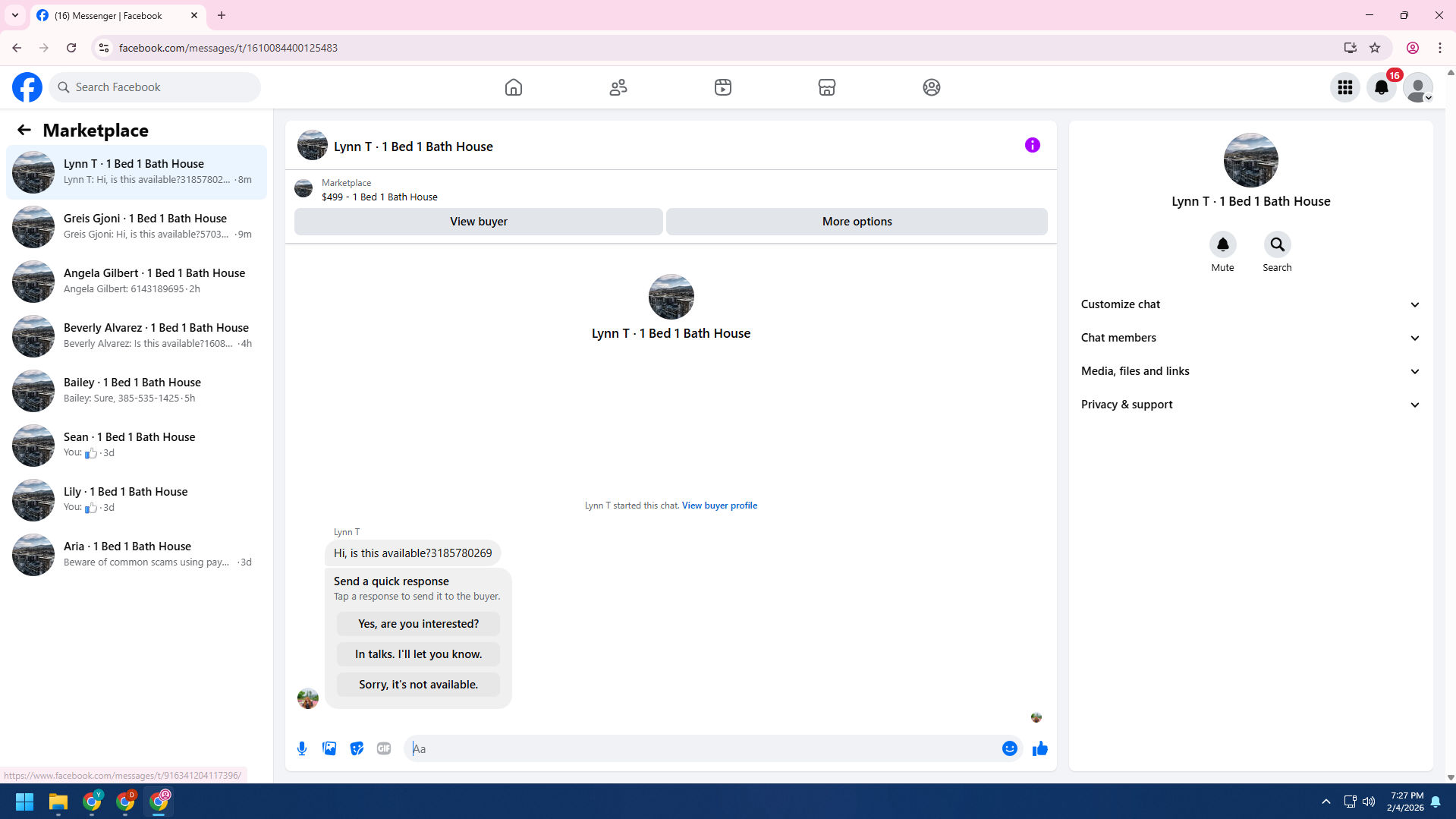Open the Marketplace storefront icon
1456x819 pixels.
coord(827,87)
